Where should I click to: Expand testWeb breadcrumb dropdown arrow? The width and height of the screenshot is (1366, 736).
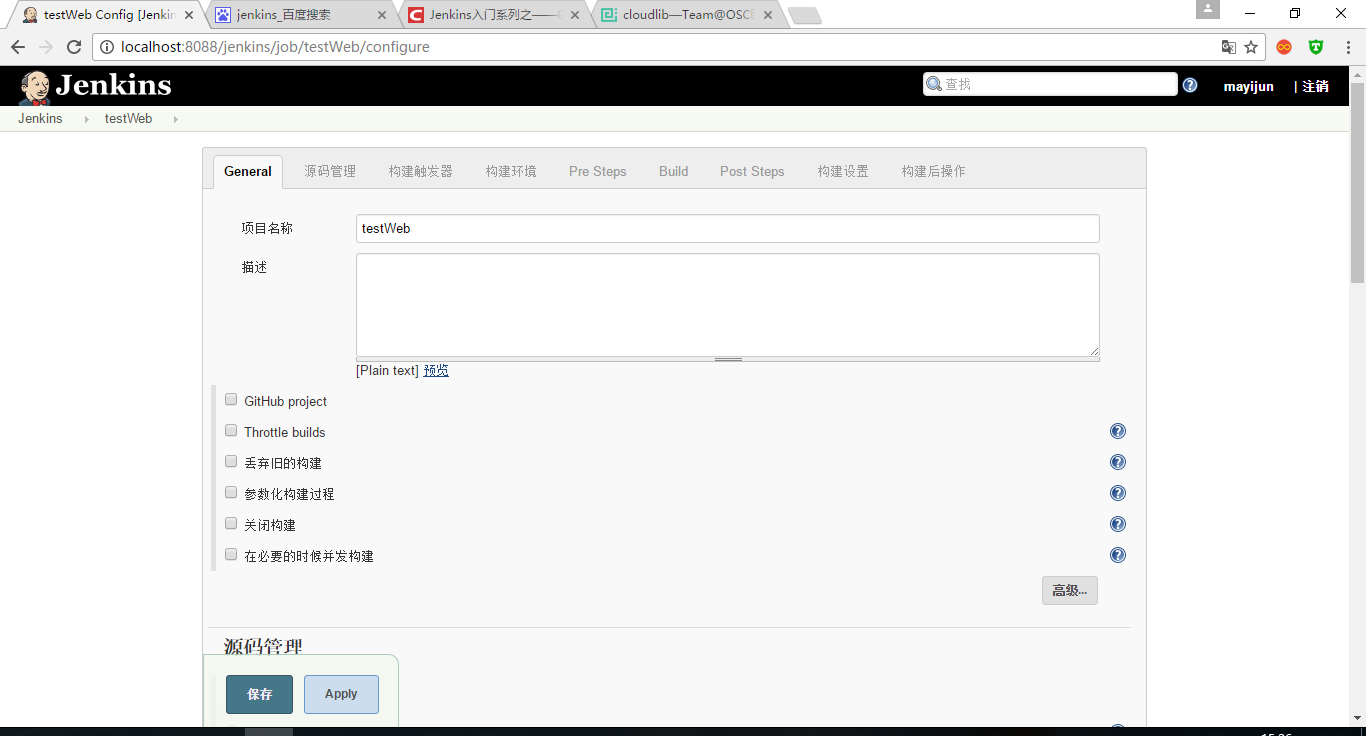(176, 119)
